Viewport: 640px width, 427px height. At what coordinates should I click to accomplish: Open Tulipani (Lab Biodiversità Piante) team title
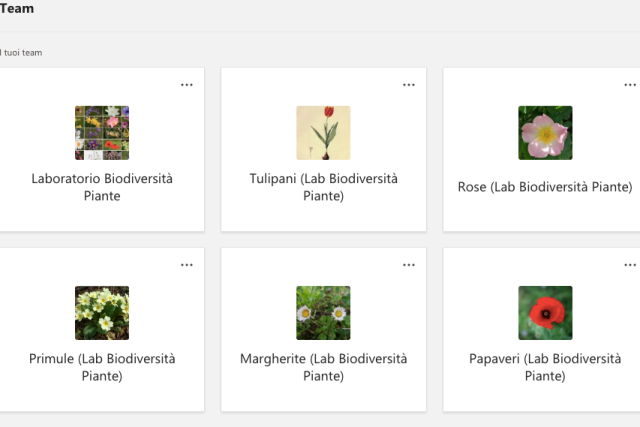[x=323, y=187]
